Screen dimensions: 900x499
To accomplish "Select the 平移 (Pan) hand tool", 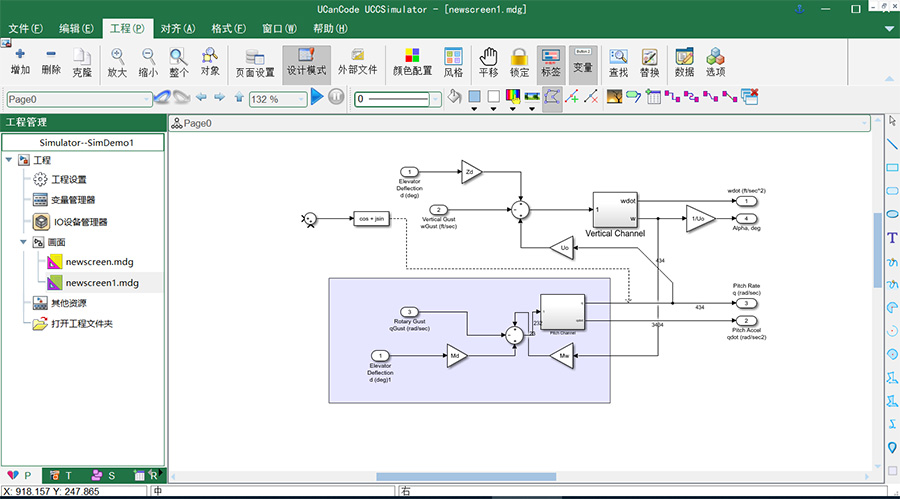I will (x=488, y=62).
